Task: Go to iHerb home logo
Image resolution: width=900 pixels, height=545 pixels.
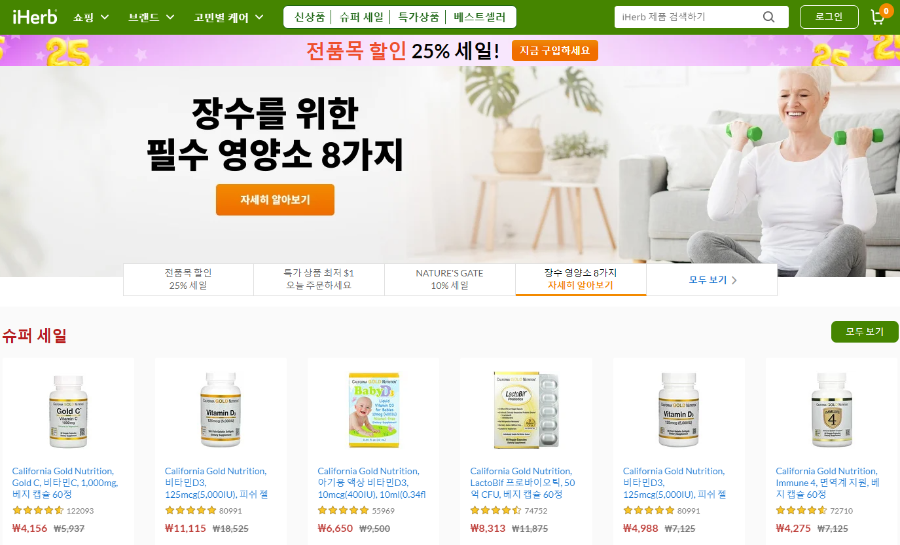Action: tap(35, 17)
